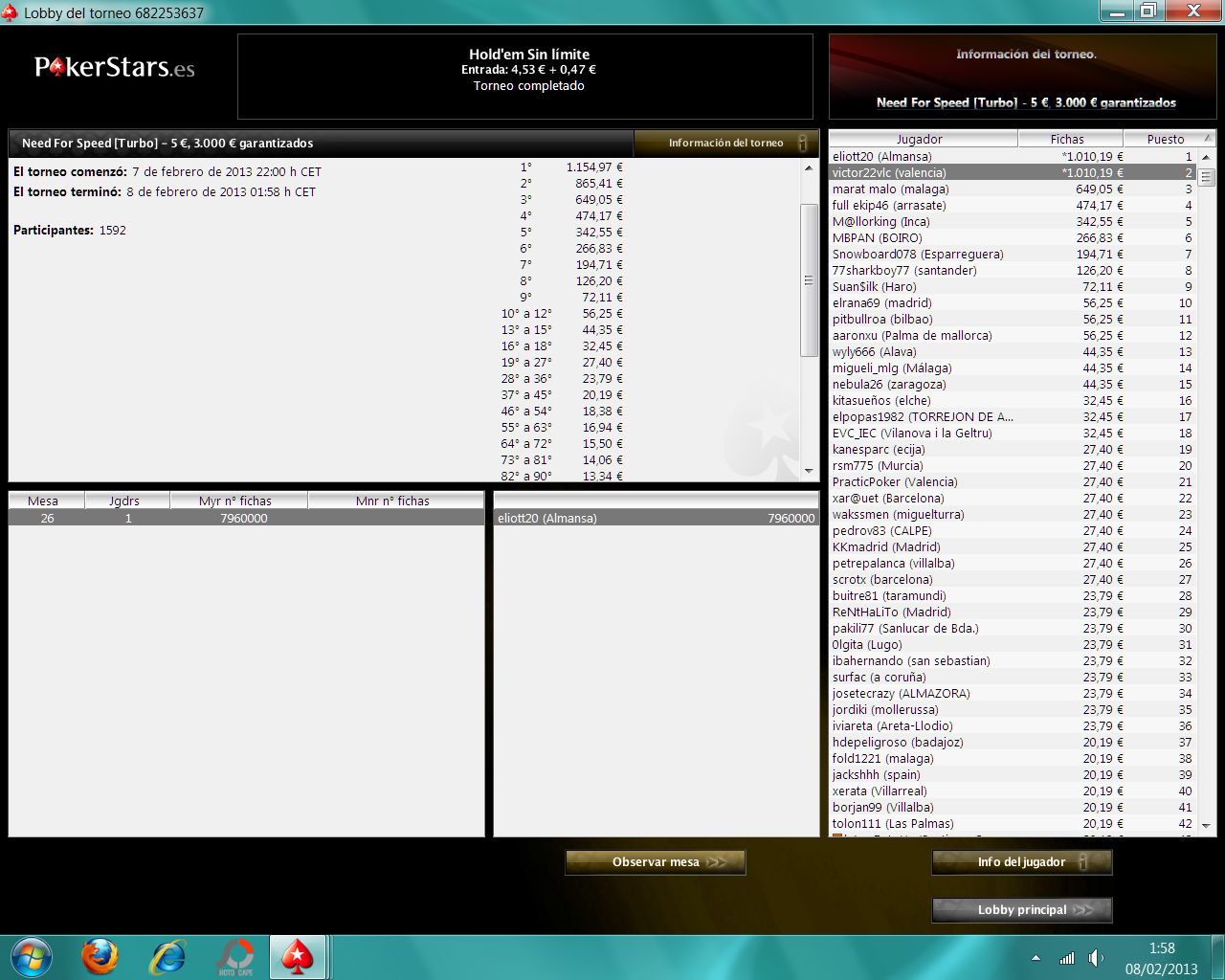Sort tables by the Mesa column header
1225x980 pixels.
click(x=47, y=501)
